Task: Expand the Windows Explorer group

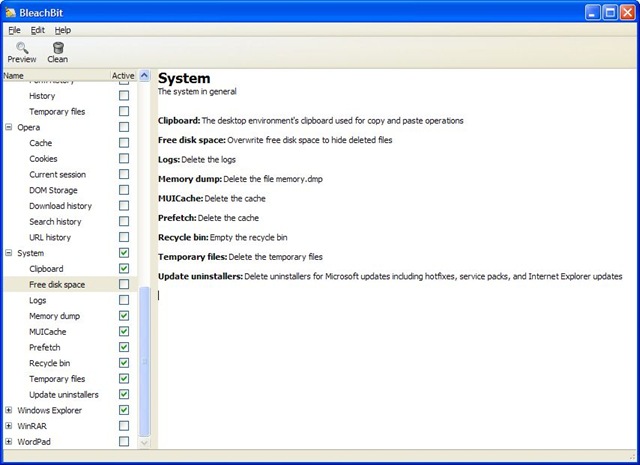Action: [9, 410]
